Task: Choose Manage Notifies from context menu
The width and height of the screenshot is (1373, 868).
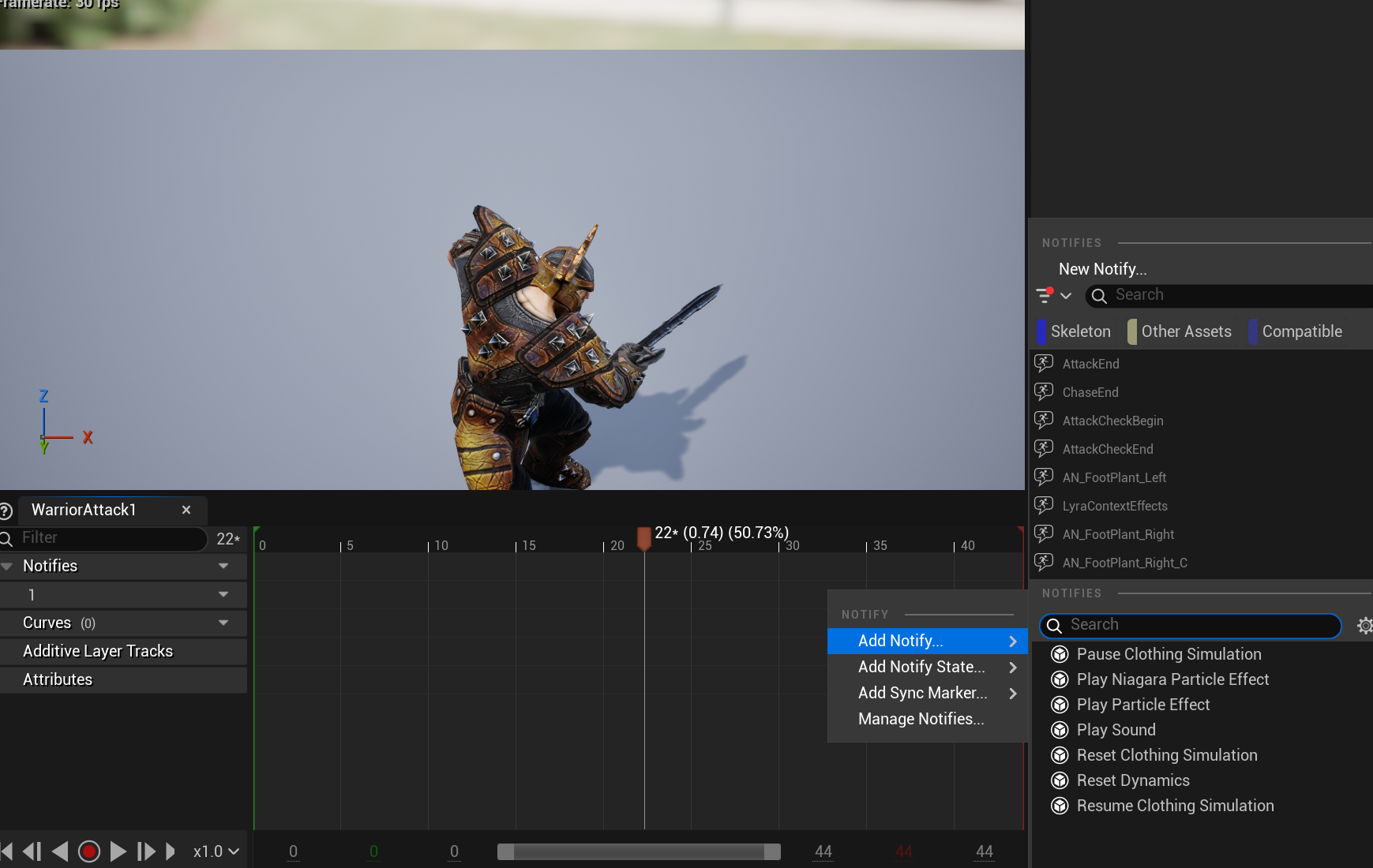Action: pyautogui.click(x=927, y=720)
